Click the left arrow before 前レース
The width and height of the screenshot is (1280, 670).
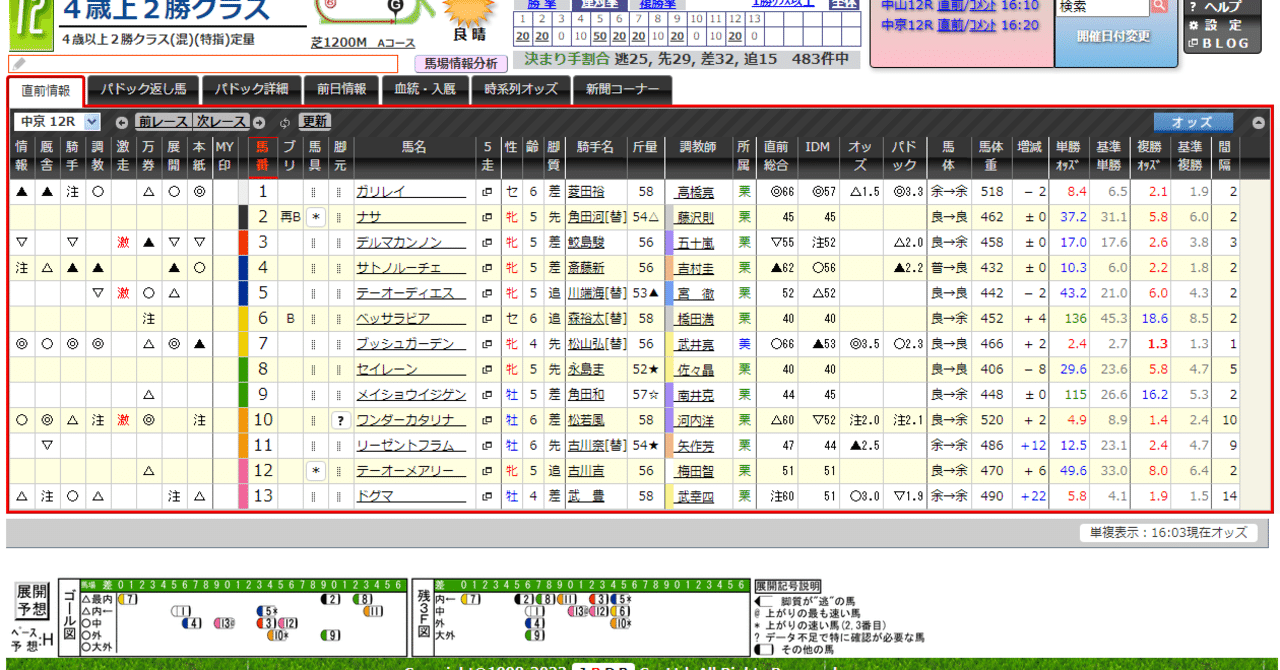pos(121,123)
